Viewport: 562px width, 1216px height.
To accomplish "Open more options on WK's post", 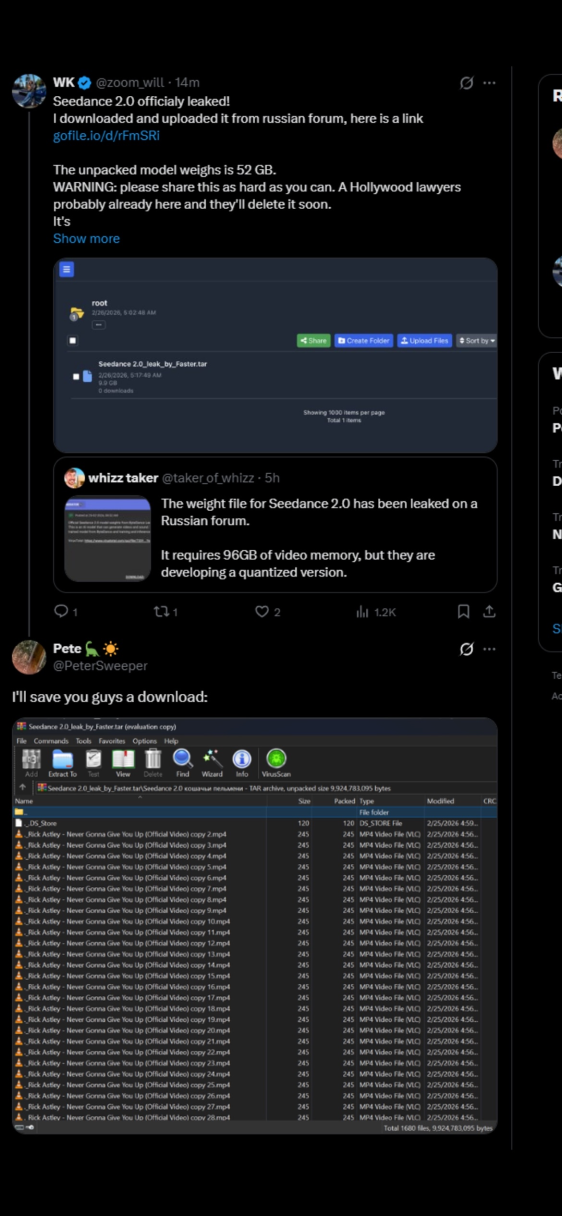I will (489, 83).
